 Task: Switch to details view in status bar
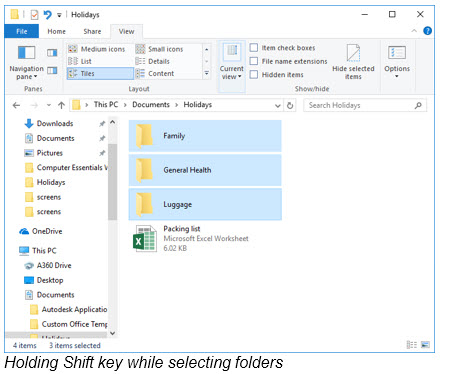[x=412, y=345]
